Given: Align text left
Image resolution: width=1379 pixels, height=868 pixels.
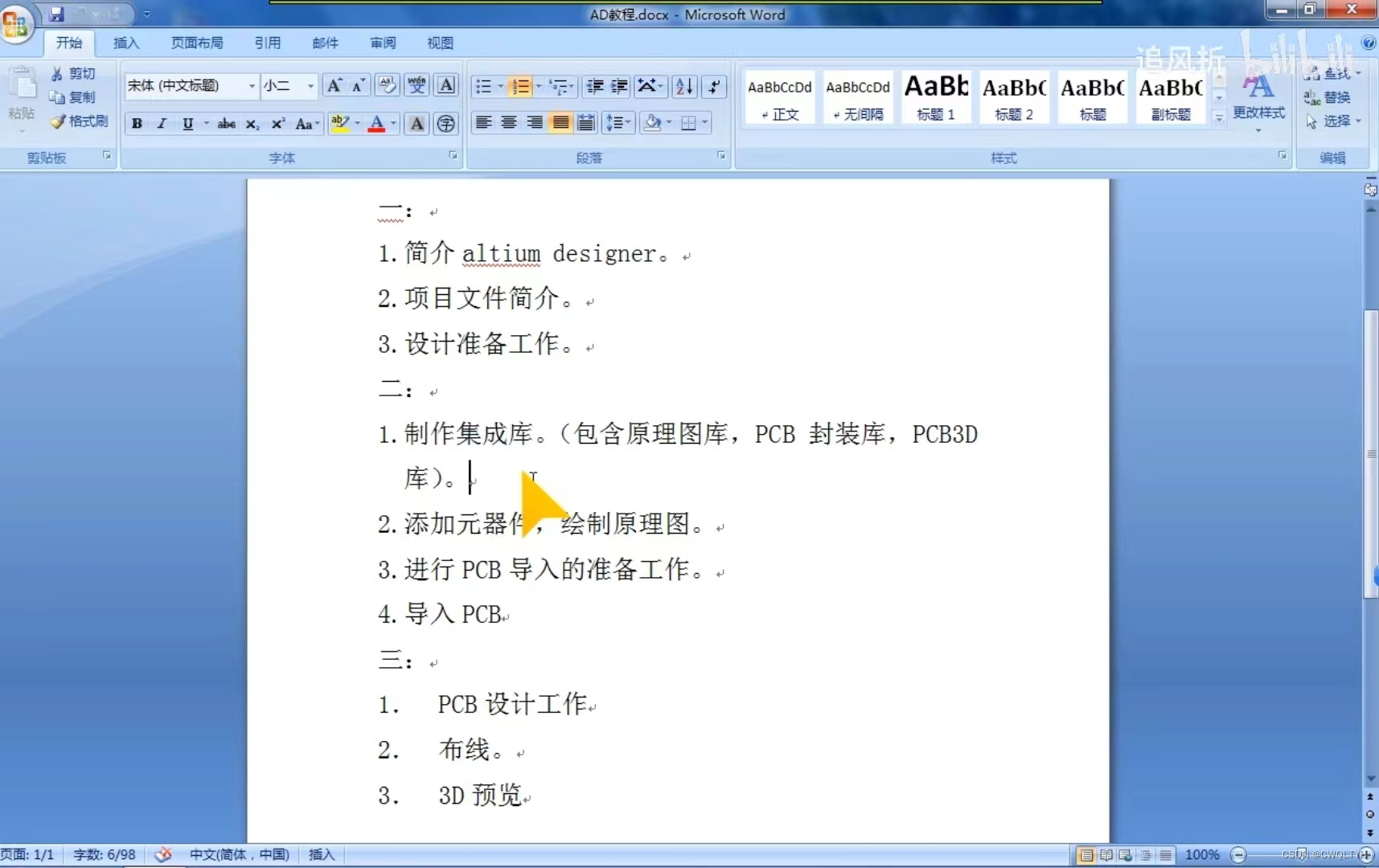Looking at the screenshot, I should tap(483, 123).
